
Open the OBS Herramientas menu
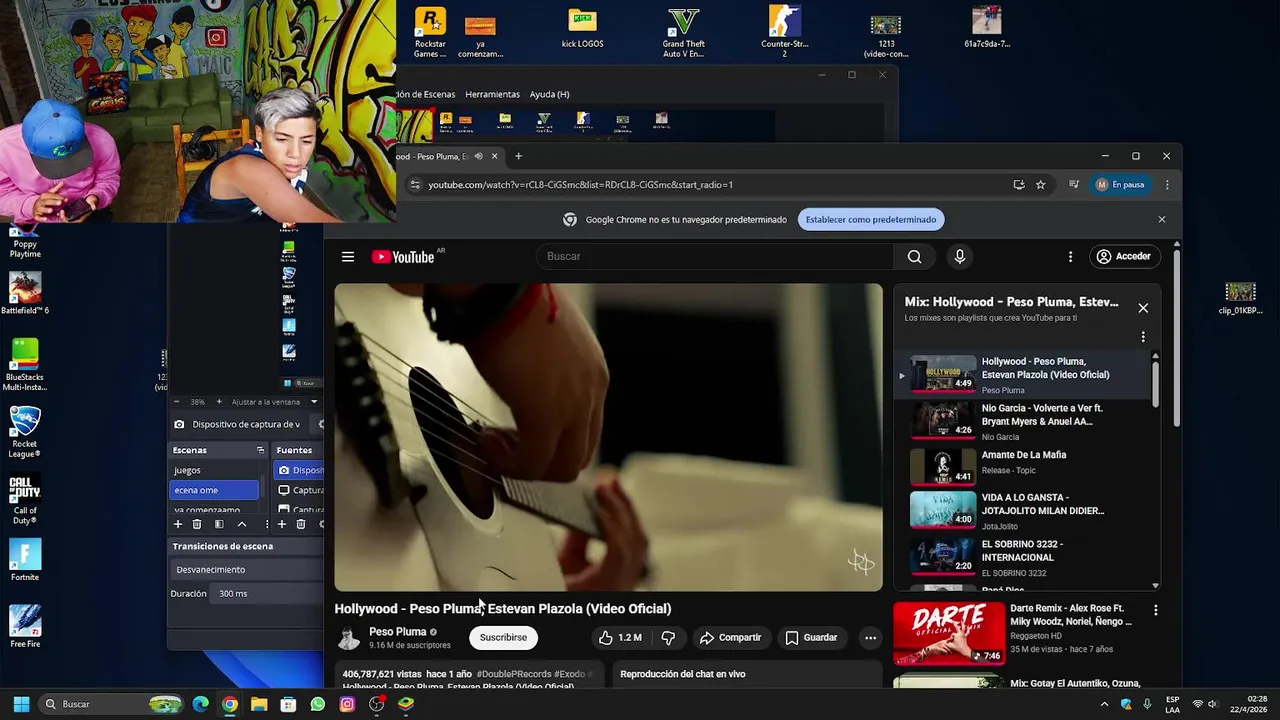[x=492, y=94]
